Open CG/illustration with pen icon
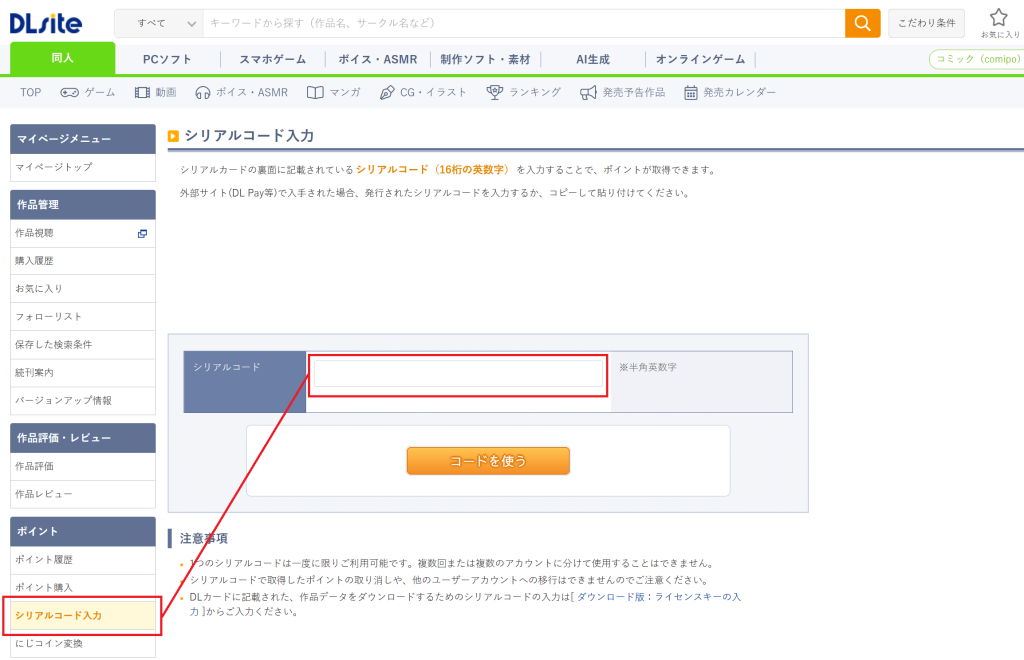Screen dimensions: 1024x660 [x=423, y=92]
